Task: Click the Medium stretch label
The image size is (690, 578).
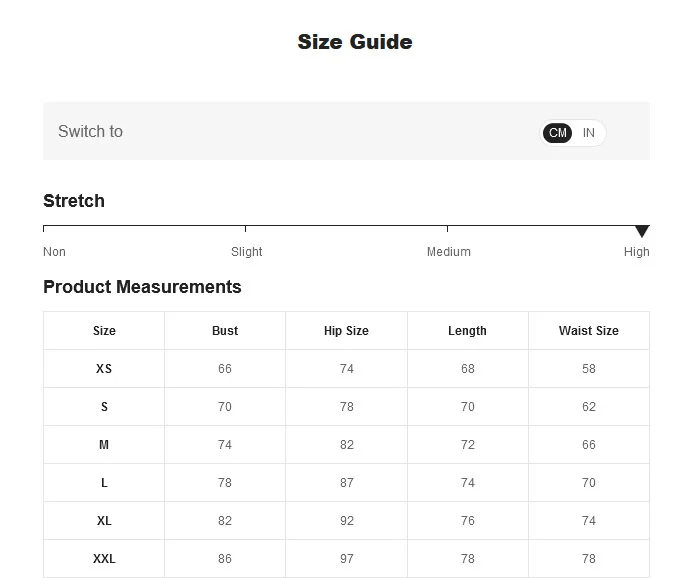Action: 448,252
